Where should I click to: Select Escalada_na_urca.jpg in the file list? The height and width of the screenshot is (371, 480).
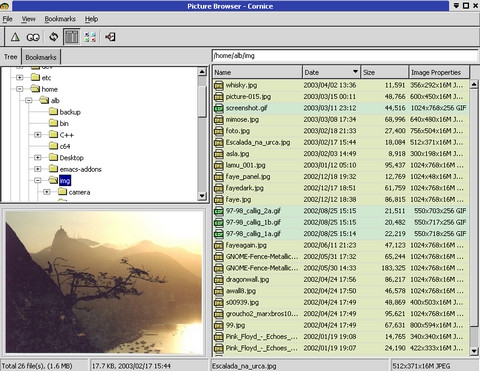click(x=341, y=143)
